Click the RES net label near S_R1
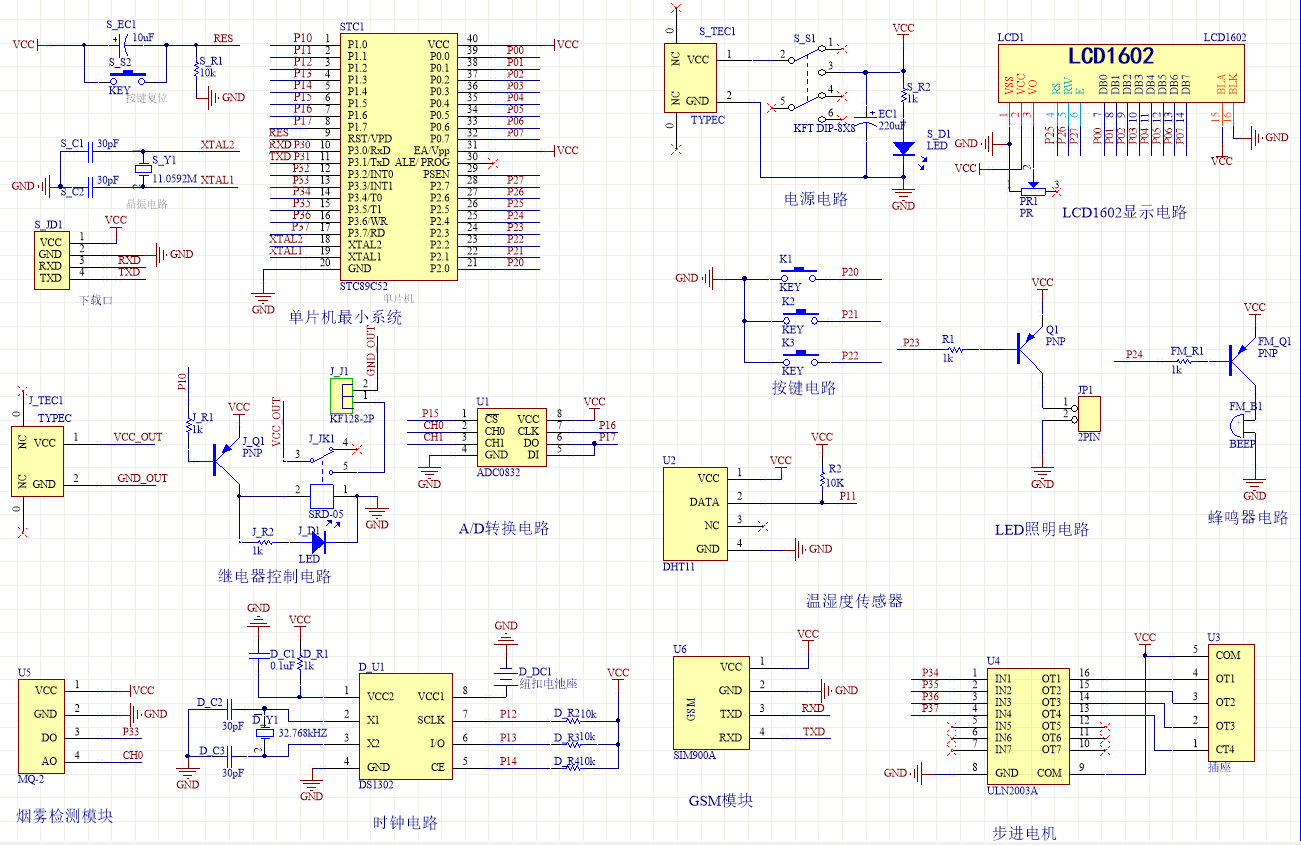This screenshot has height=845, width=1301. pos(223,38)
